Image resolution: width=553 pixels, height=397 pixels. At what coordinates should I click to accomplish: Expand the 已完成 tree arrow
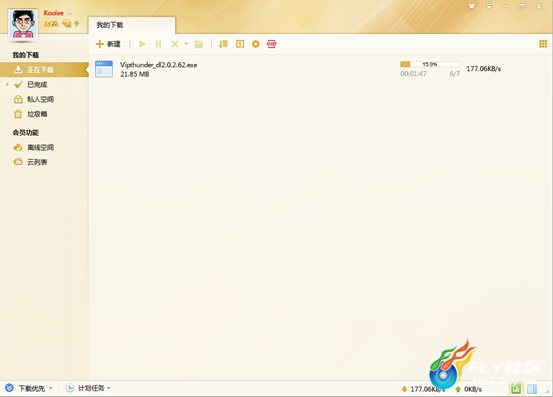coord(7,84)
